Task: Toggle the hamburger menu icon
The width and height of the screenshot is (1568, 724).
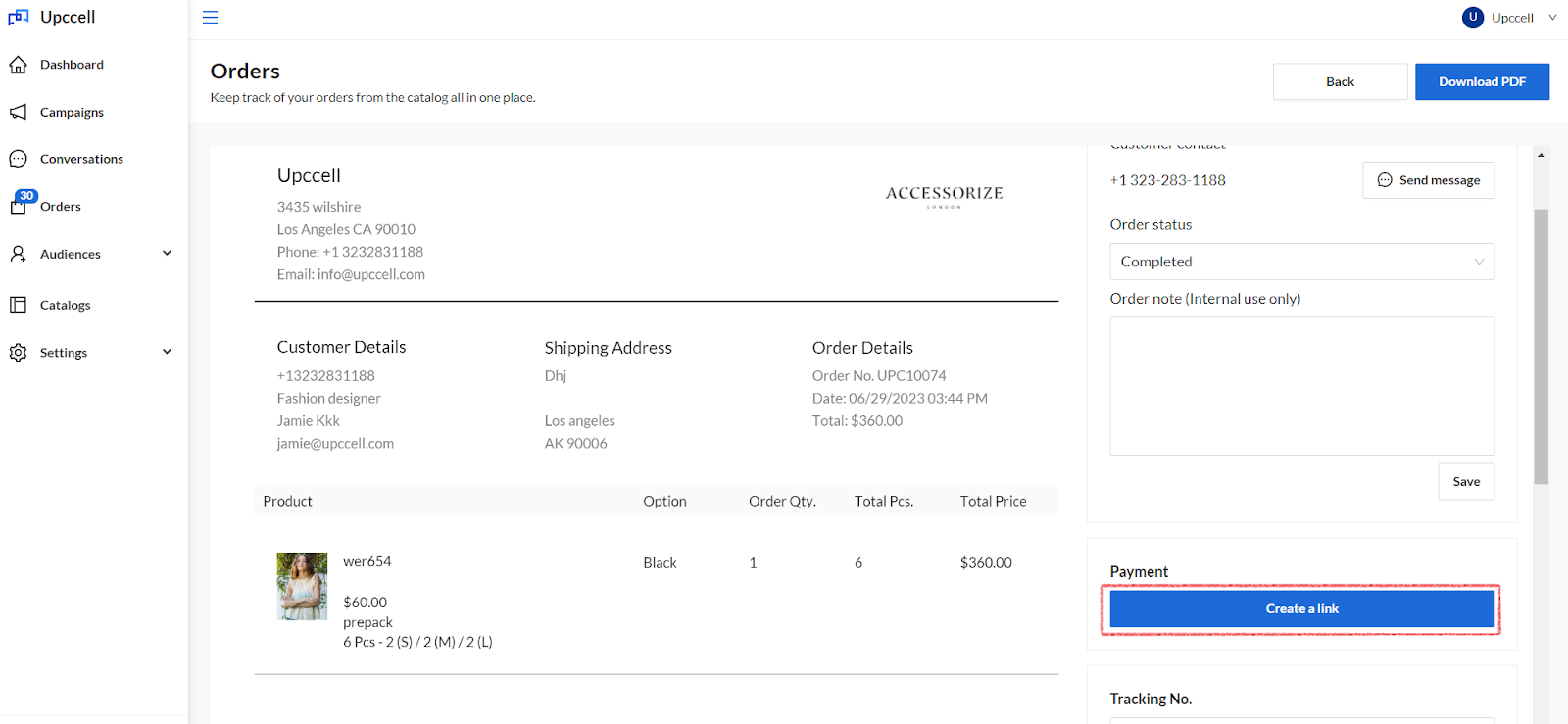Action: [x=210, y=18]
